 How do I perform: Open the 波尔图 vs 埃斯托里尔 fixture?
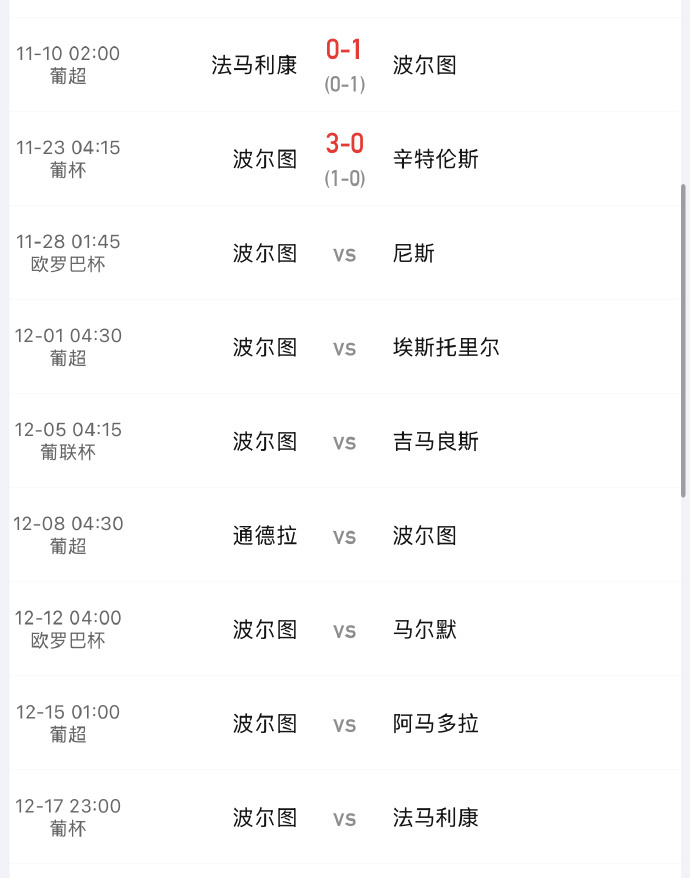345,347
